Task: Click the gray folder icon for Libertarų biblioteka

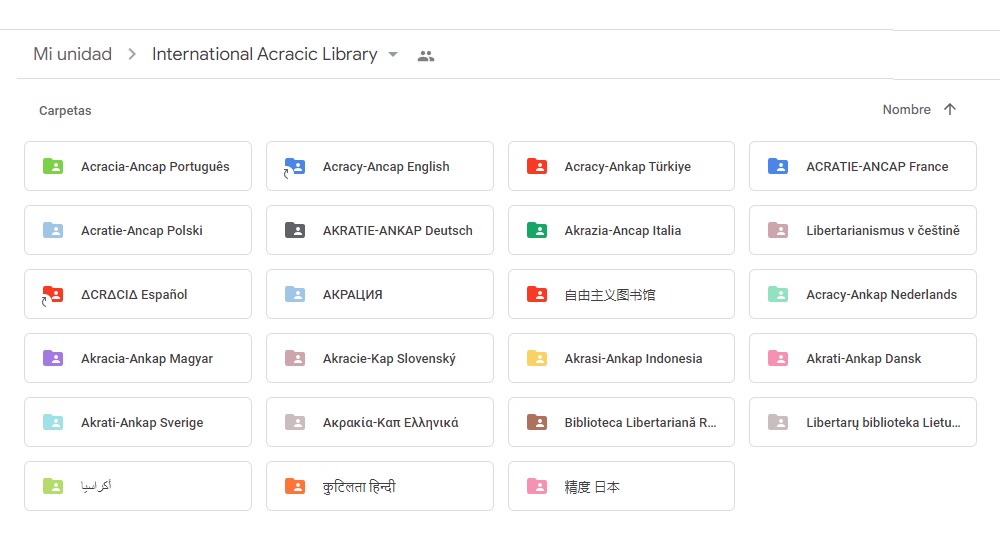Action: point(778,422)
